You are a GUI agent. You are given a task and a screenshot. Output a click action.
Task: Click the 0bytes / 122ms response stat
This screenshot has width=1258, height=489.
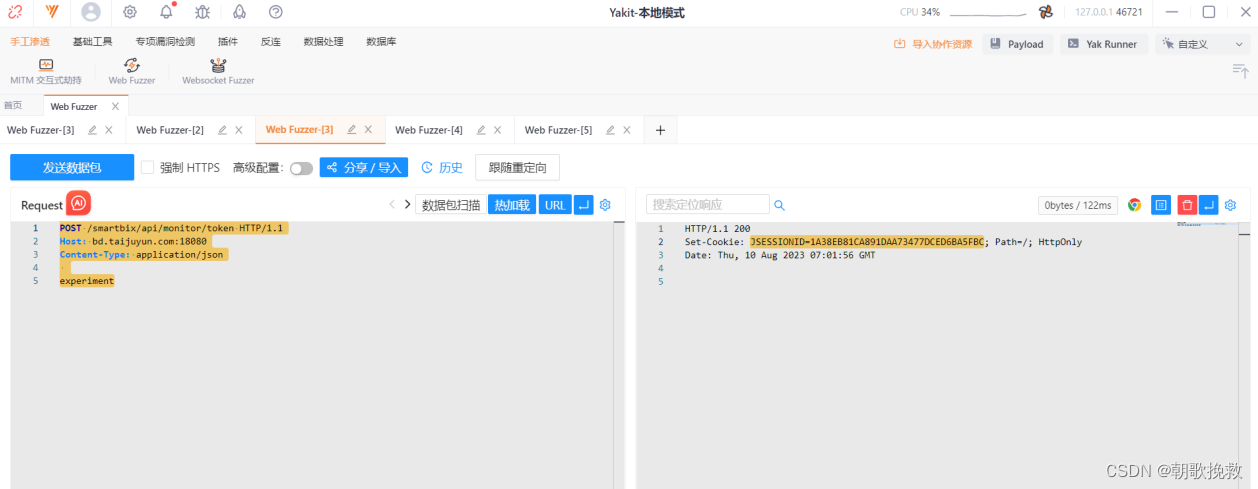click(x=1078, y=205)
